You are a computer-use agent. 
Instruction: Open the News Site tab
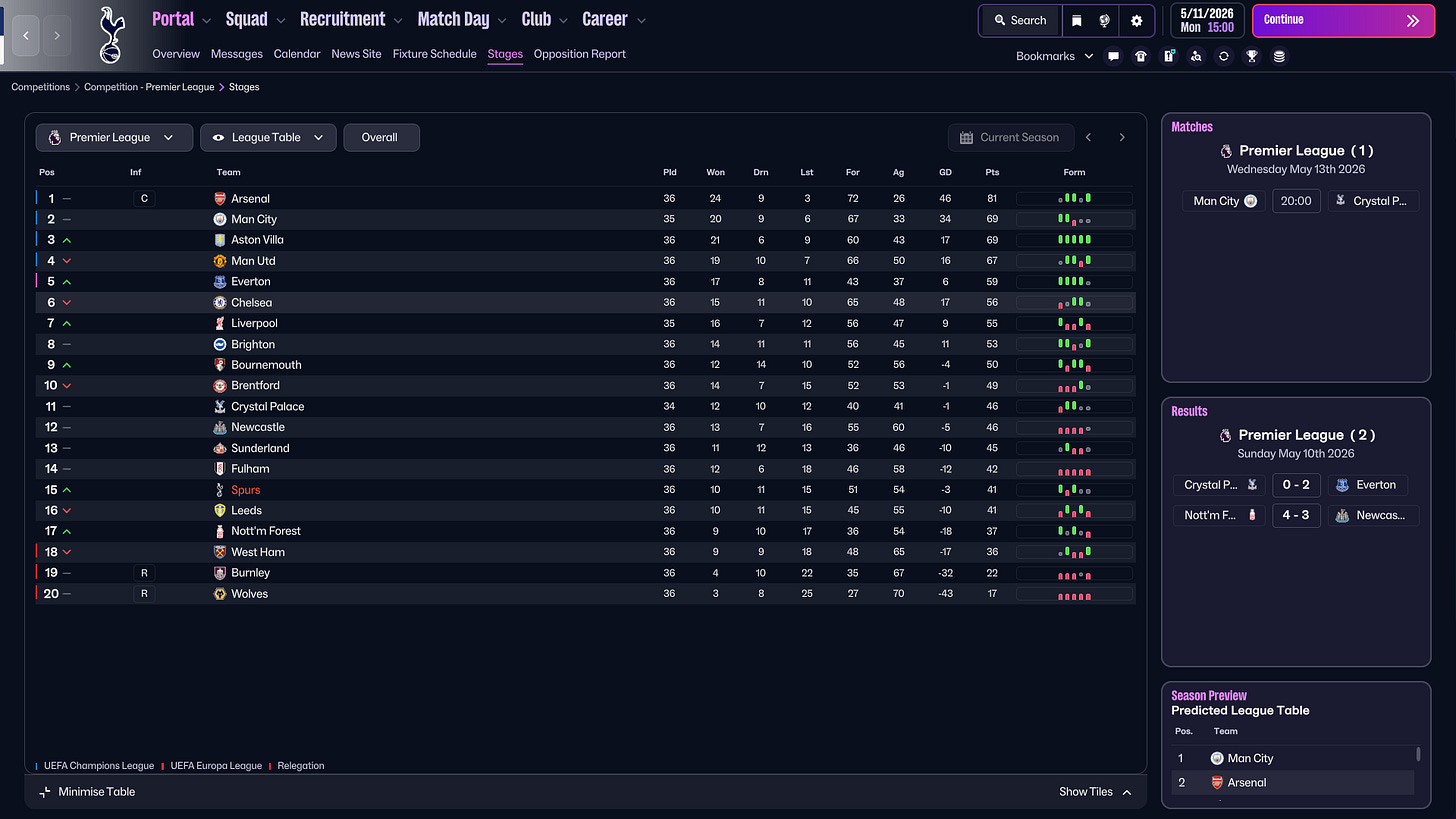coord(356,54)
